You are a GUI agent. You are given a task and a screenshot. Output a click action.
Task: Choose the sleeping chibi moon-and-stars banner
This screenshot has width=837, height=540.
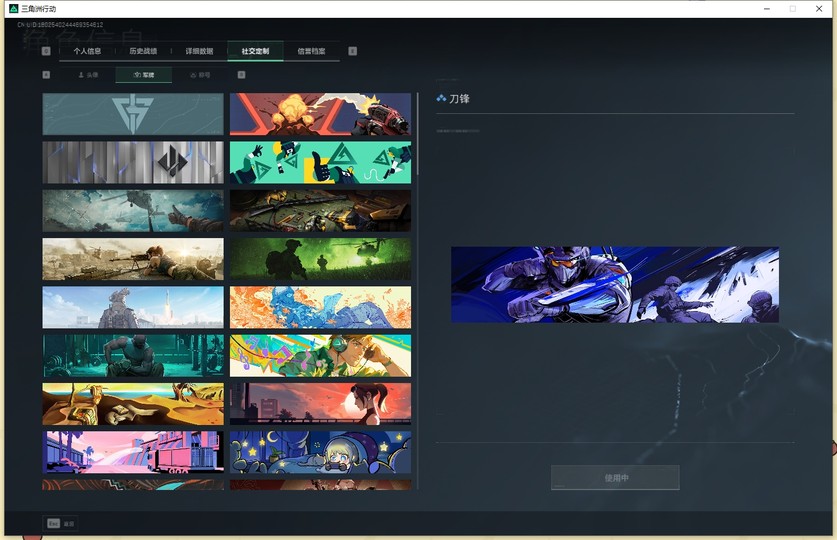point(320,452)
